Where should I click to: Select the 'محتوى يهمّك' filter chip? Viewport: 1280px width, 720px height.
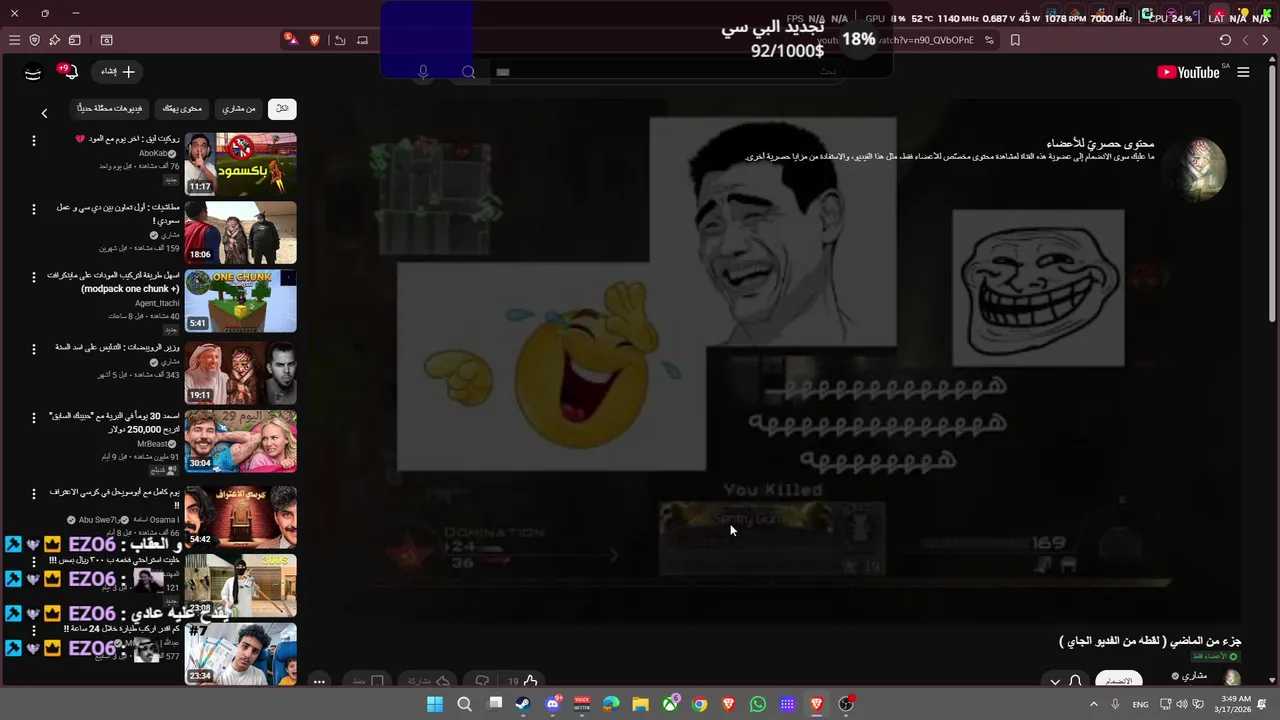point(183,108)
